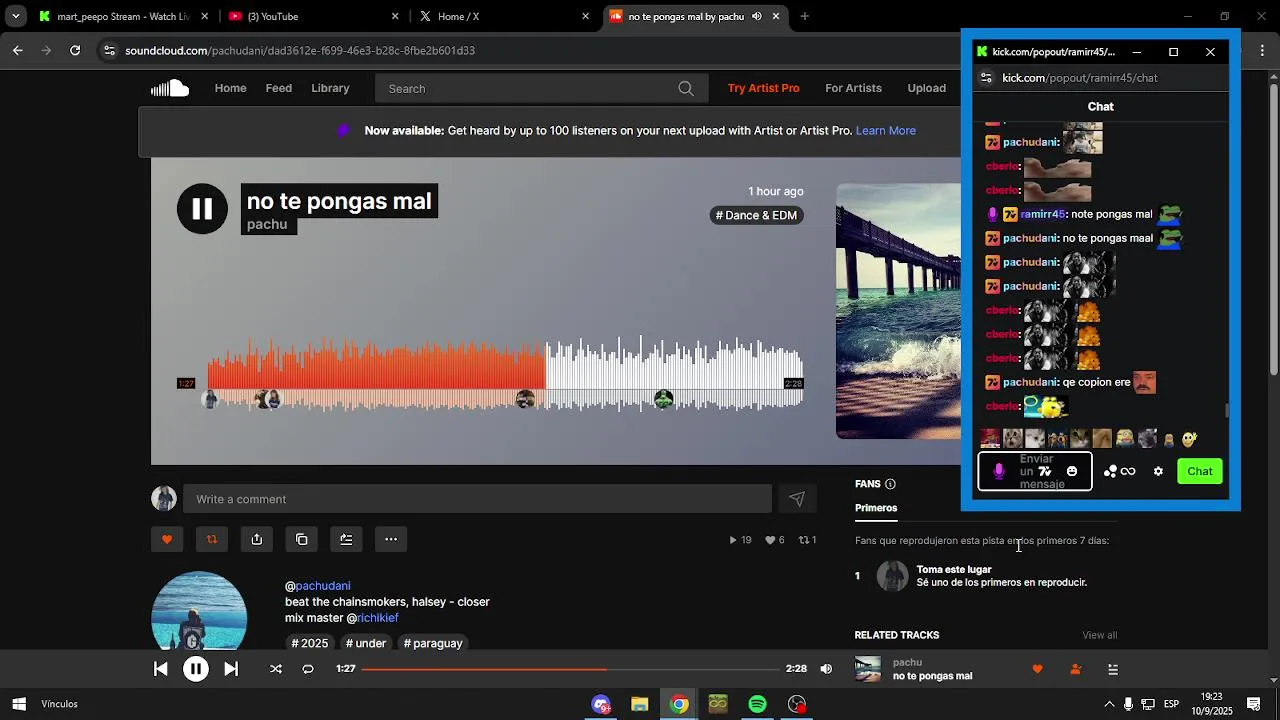Viewport: 1280px width, 720px height.
Task: Open the For Artists page
Action: click(853, 88)
